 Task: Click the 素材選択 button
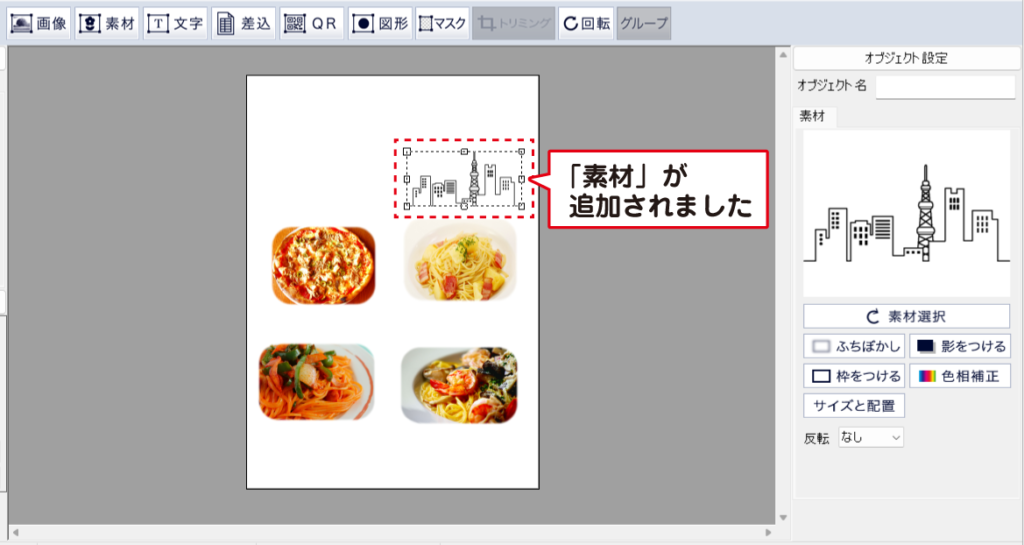(x=906, y=317)
